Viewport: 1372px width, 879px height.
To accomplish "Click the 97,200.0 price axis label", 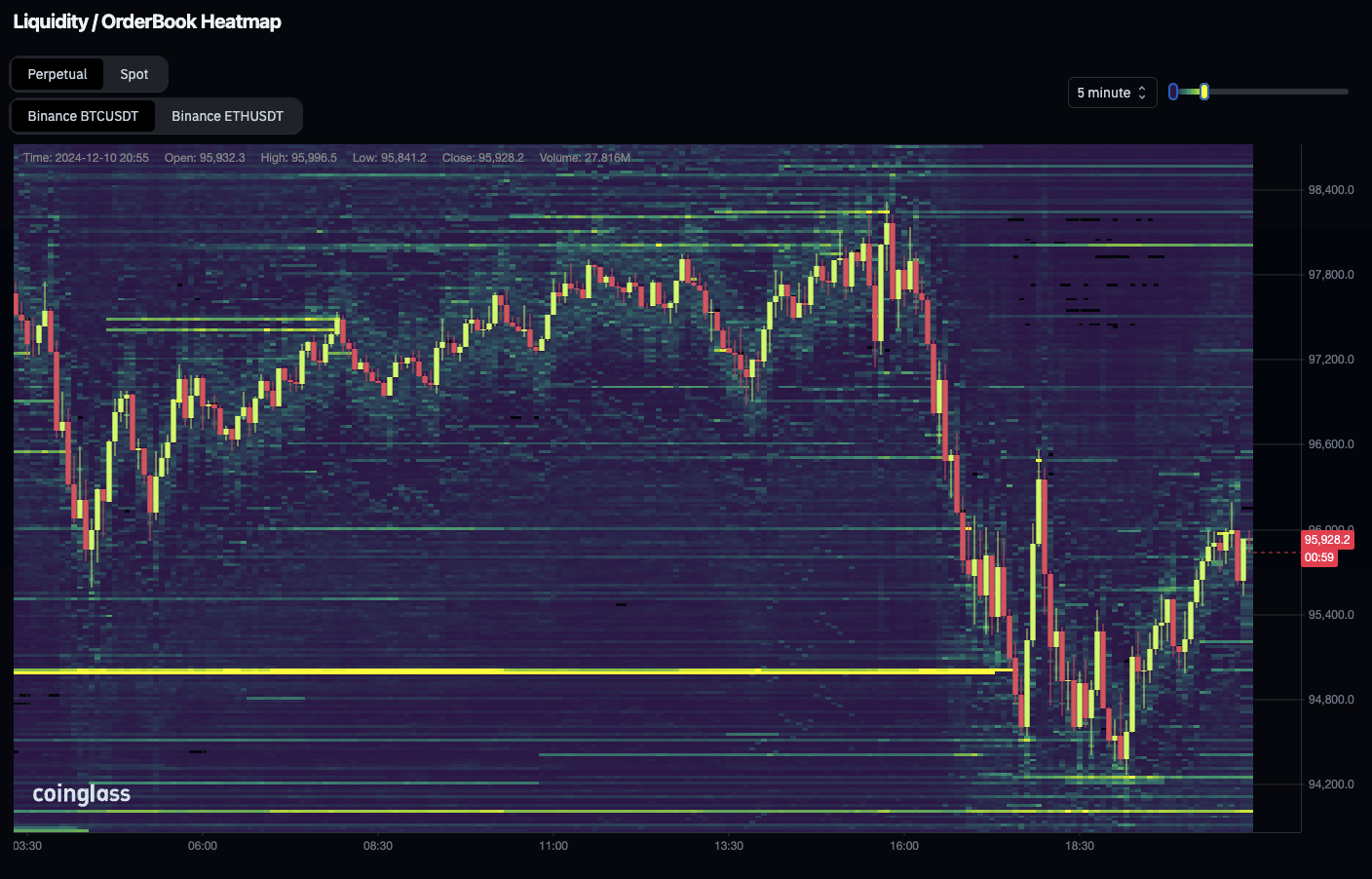I will (x=1330, y=360).
